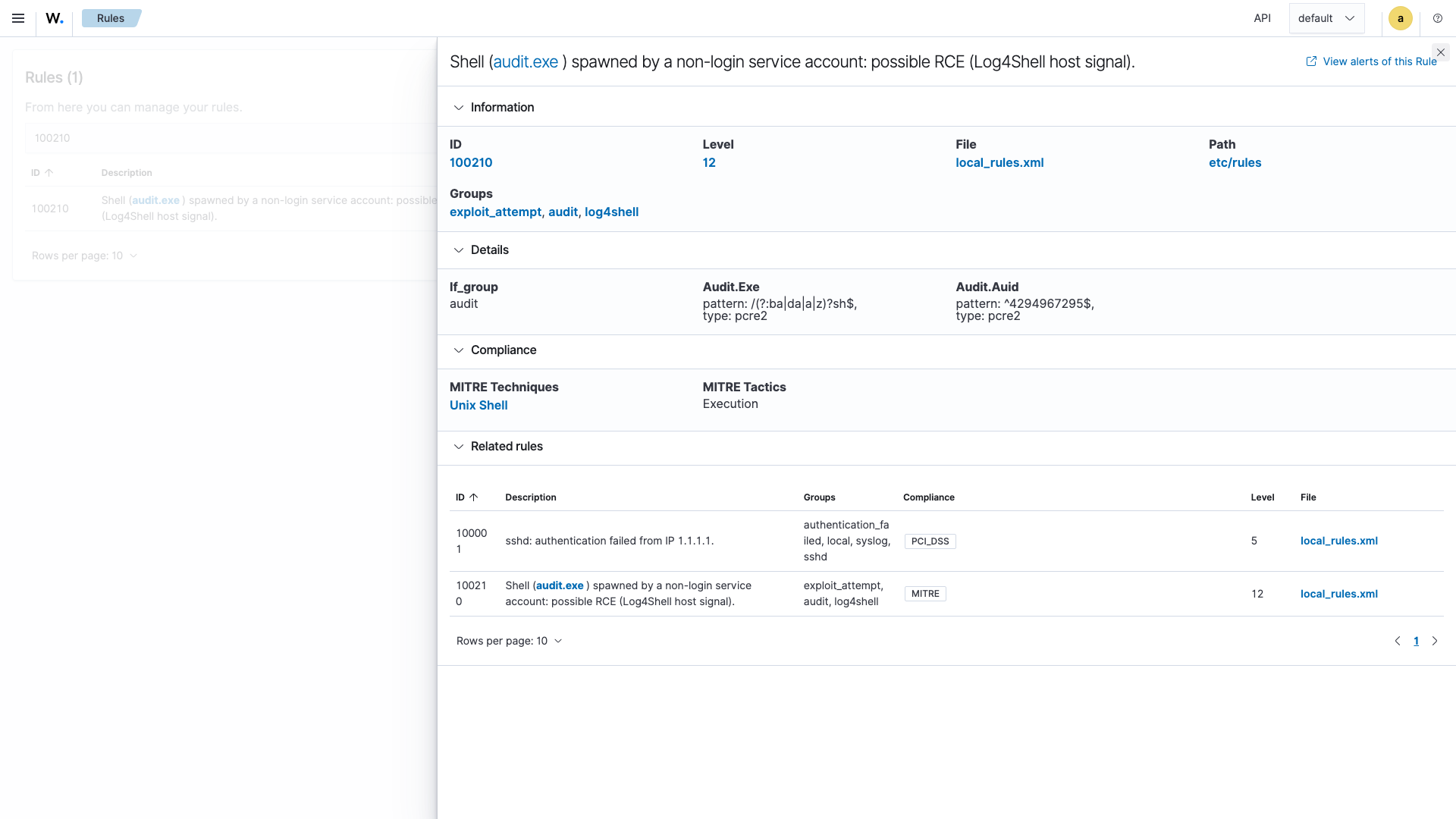Click audit.exe link in flyout title
This screenshot has width=1456, height=819.
coord(526,62)
